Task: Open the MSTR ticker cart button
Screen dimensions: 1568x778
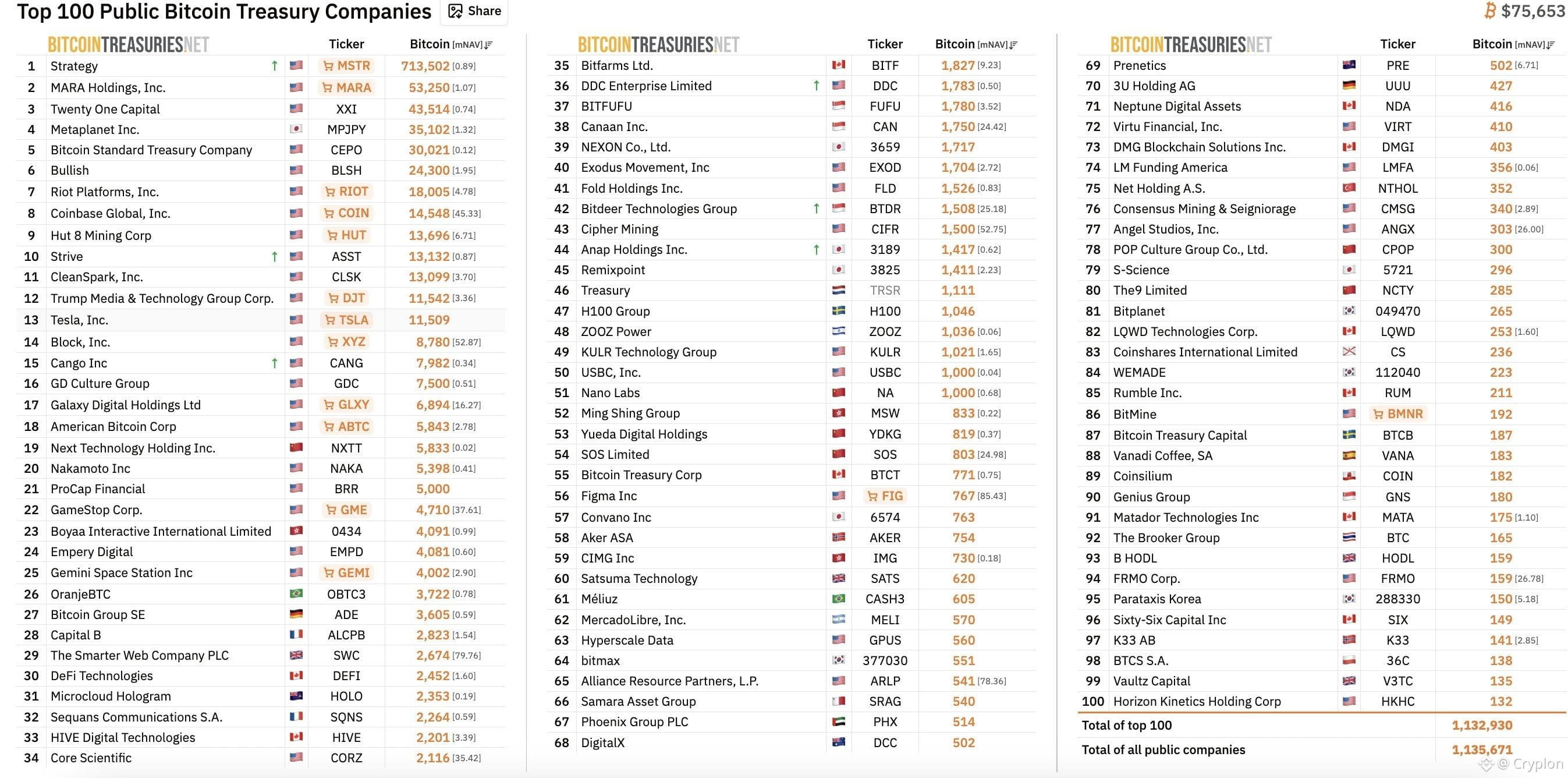Action: (x=346, y=66)
